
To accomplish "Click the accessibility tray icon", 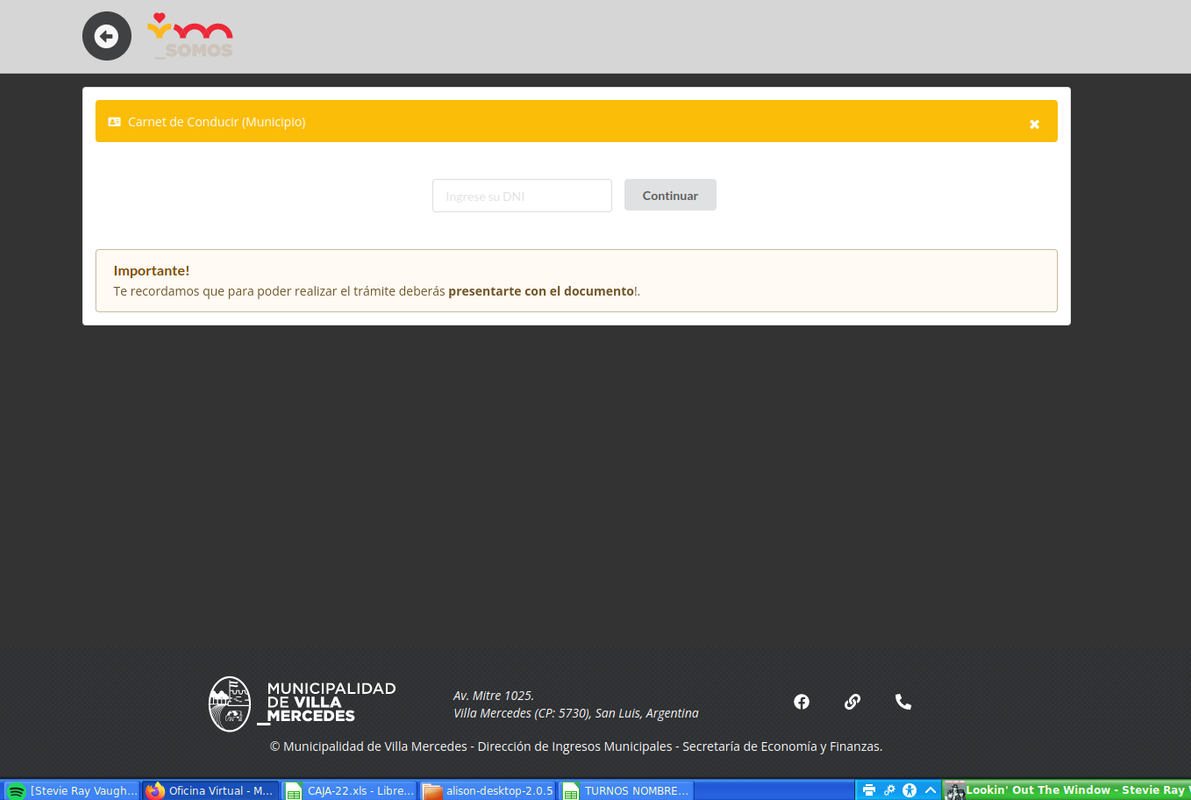I will tap(909, 791).
